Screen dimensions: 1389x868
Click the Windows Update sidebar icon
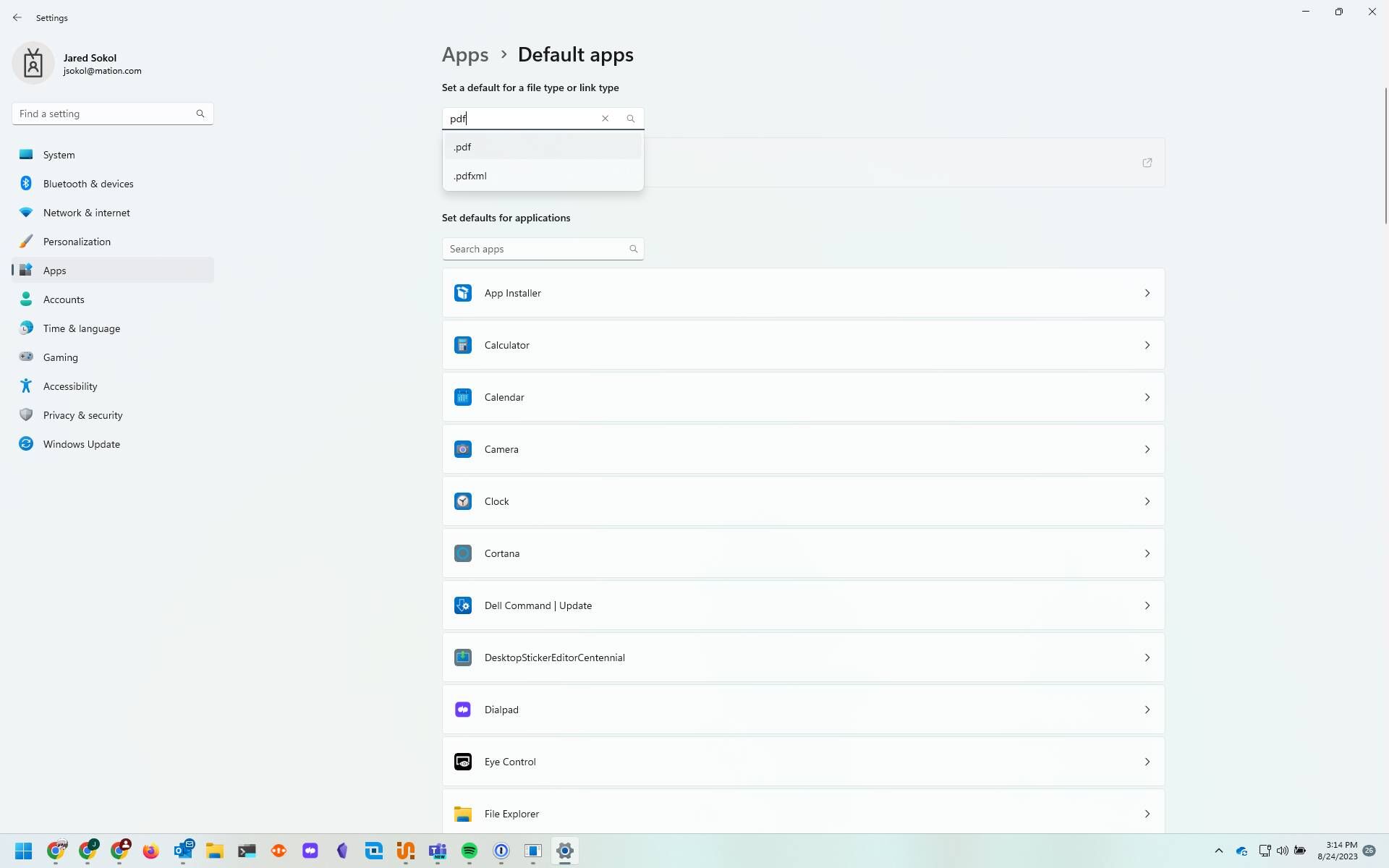tap(25, 443)
